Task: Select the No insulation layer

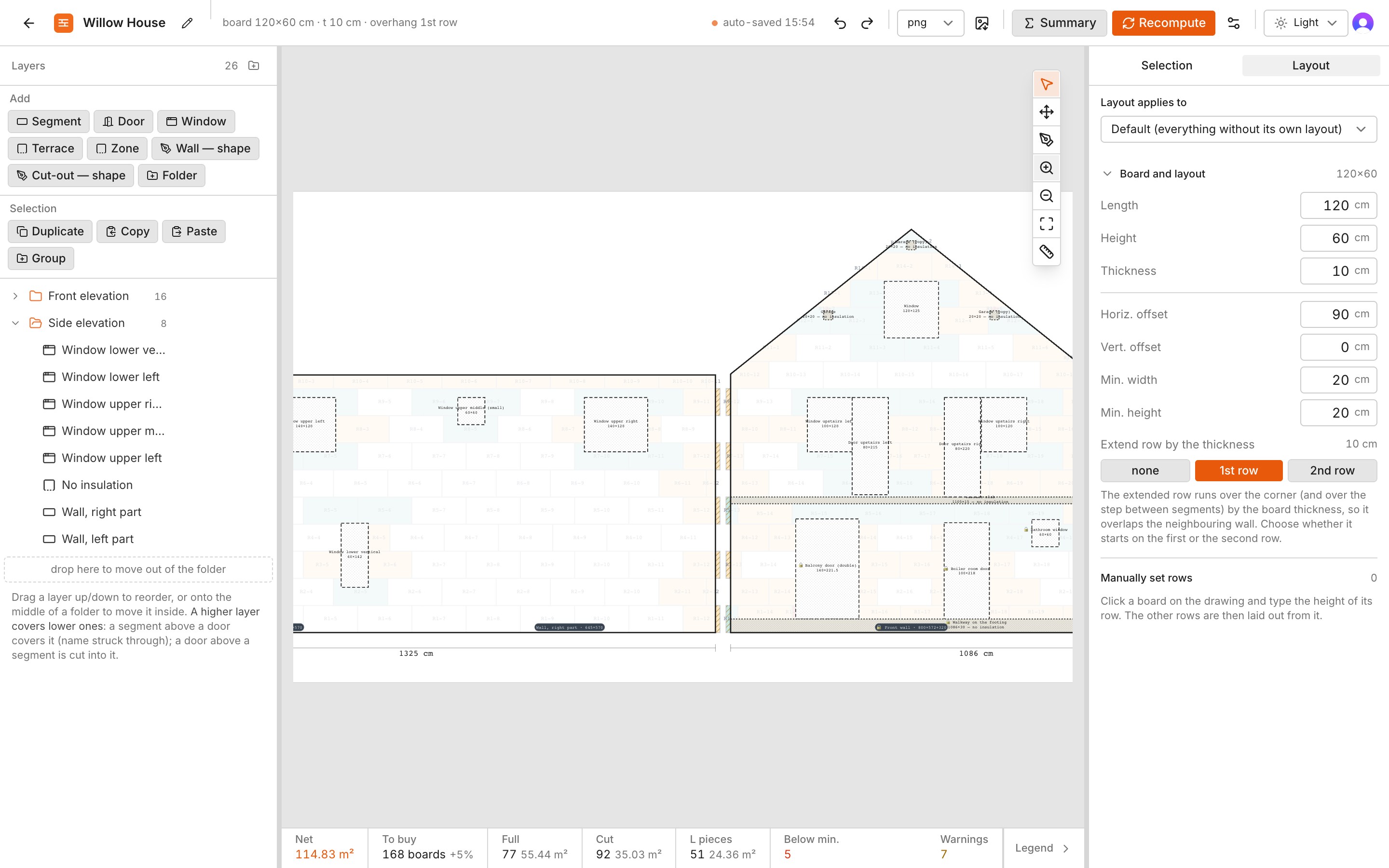Action: pos(138,485)
